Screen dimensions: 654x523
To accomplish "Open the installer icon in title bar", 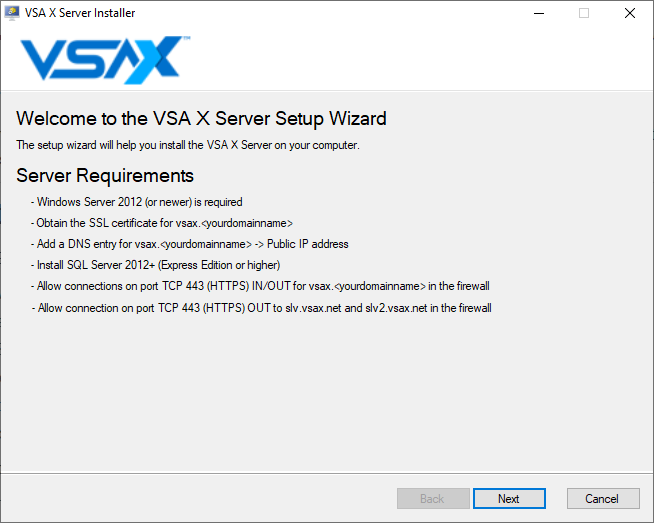I will click(x=12, y=13).
